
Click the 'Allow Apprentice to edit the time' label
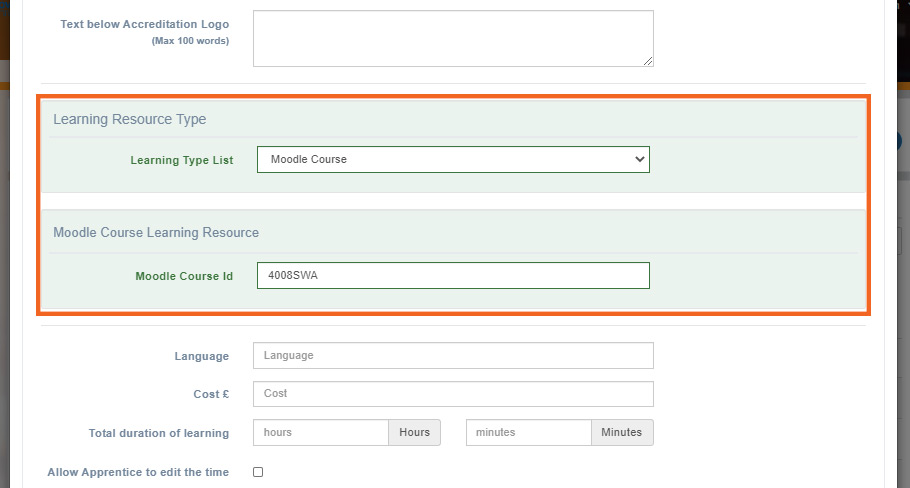click(x=138, y=472)
